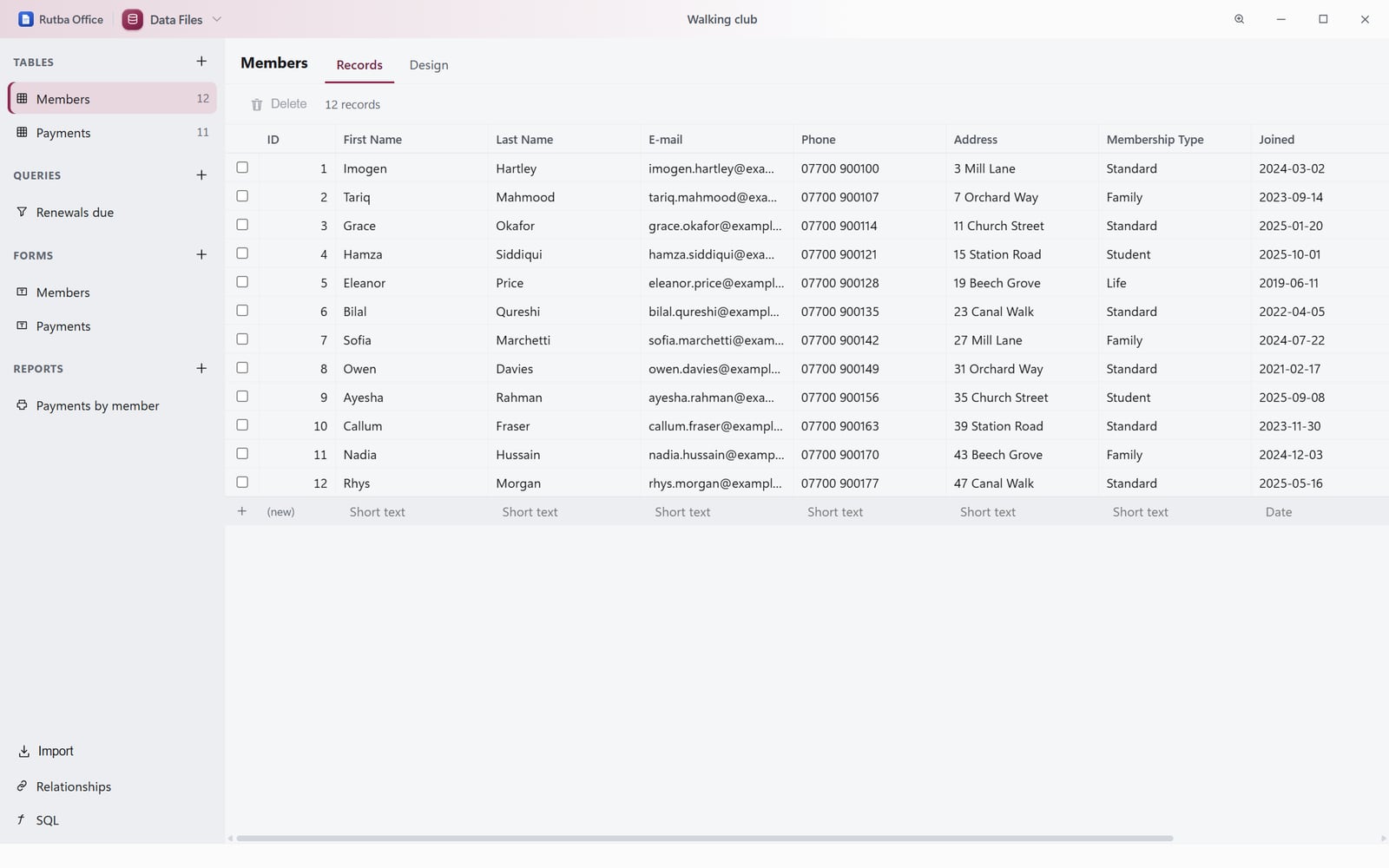Click the trash Delete icon
Viewport: 1389px width, 868px height.
pyautogui.click(x=257, y=105)
